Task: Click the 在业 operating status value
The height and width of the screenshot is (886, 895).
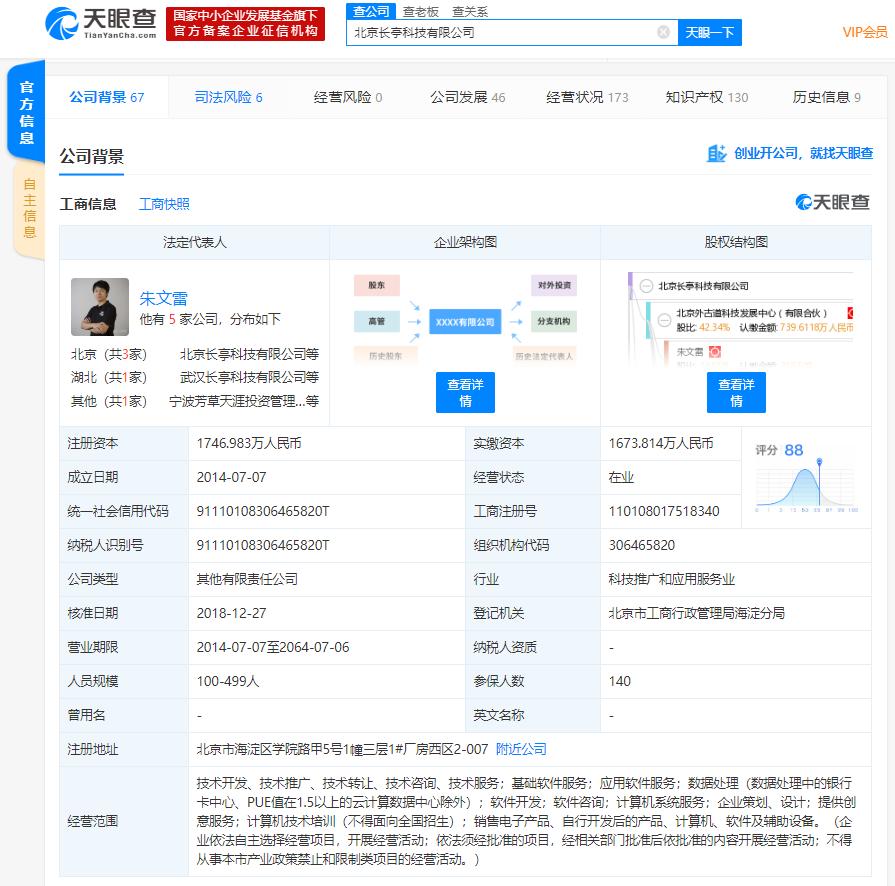Action: coord(621,477)
